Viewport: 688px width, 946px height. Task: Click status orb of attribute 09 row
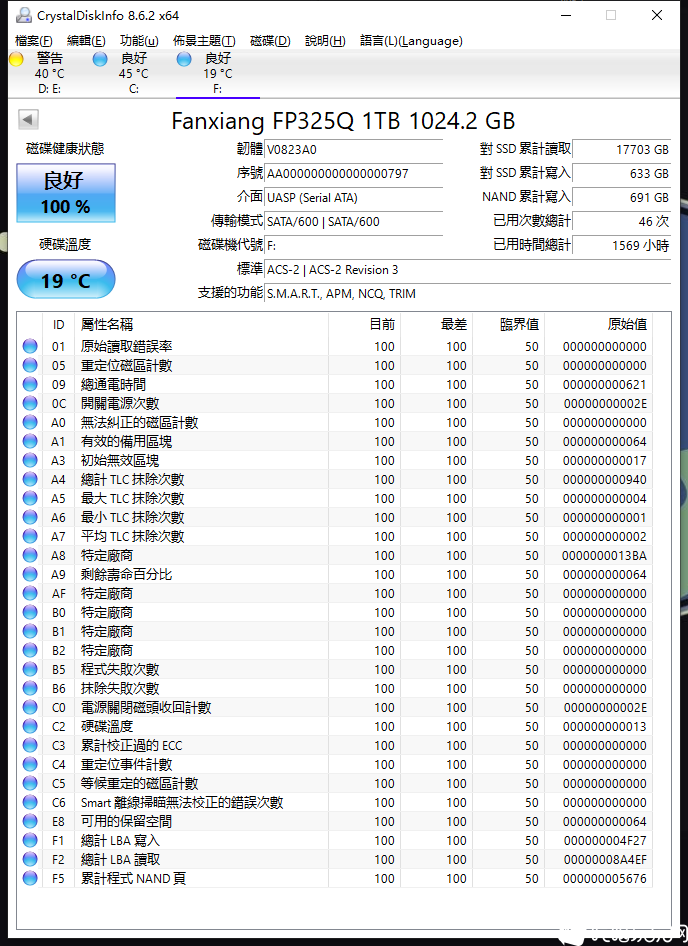point(30,384)
